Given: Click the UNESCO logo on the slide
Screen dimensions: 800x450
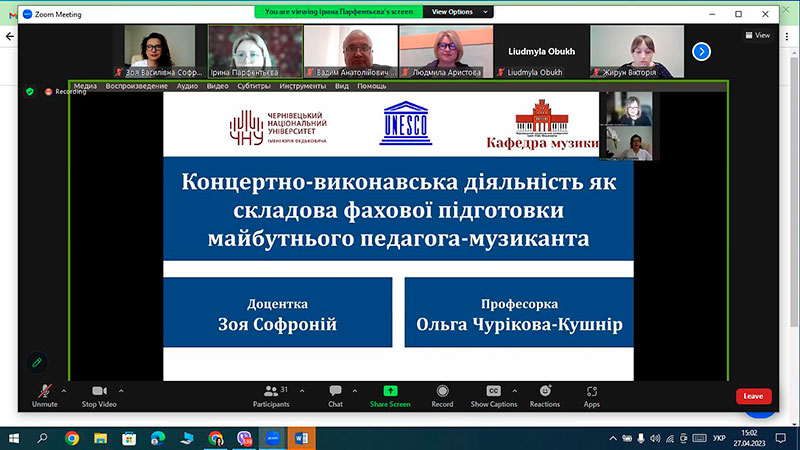Looking at the screenshot, I should pyautogui.click(x=406, y=123).
